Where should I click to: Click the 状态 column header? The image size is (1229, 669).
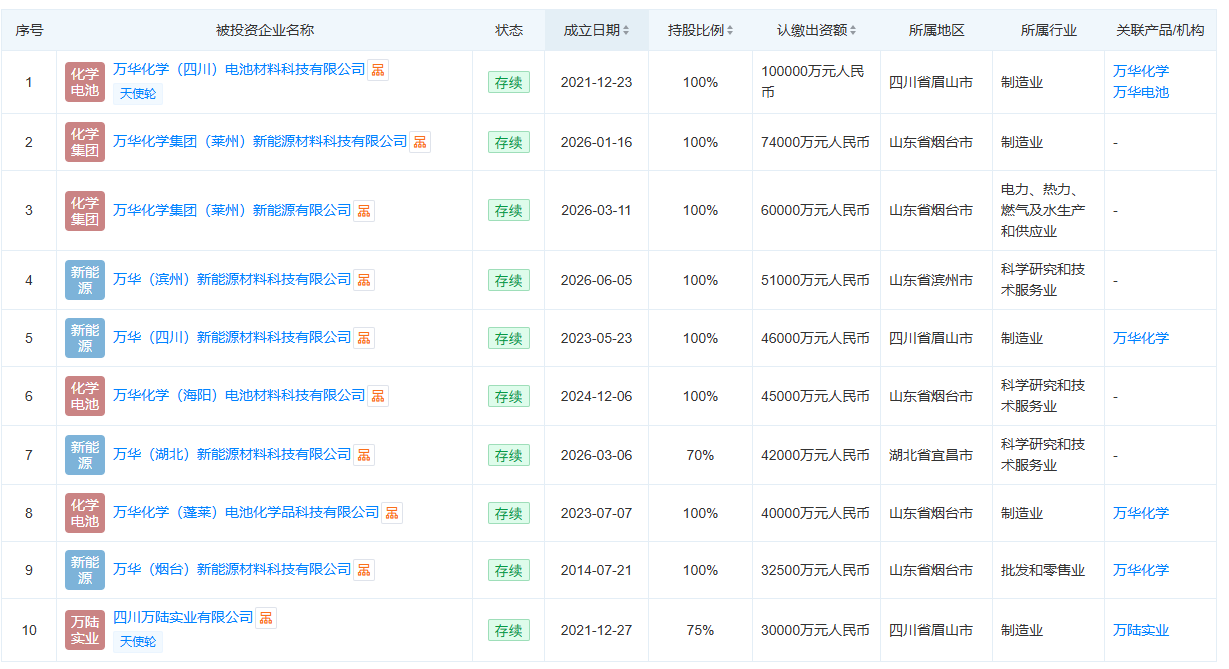509,30
